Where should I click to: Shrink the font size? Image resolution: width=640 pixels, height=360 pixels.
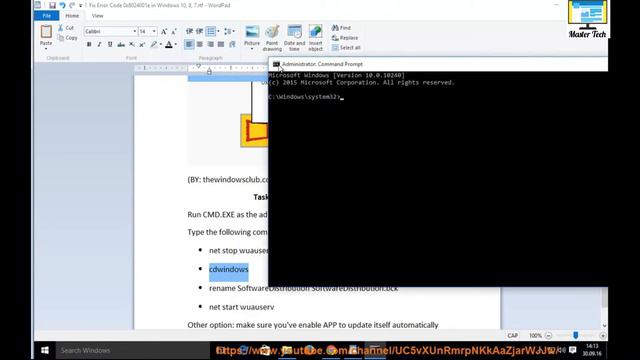[173, 31]
